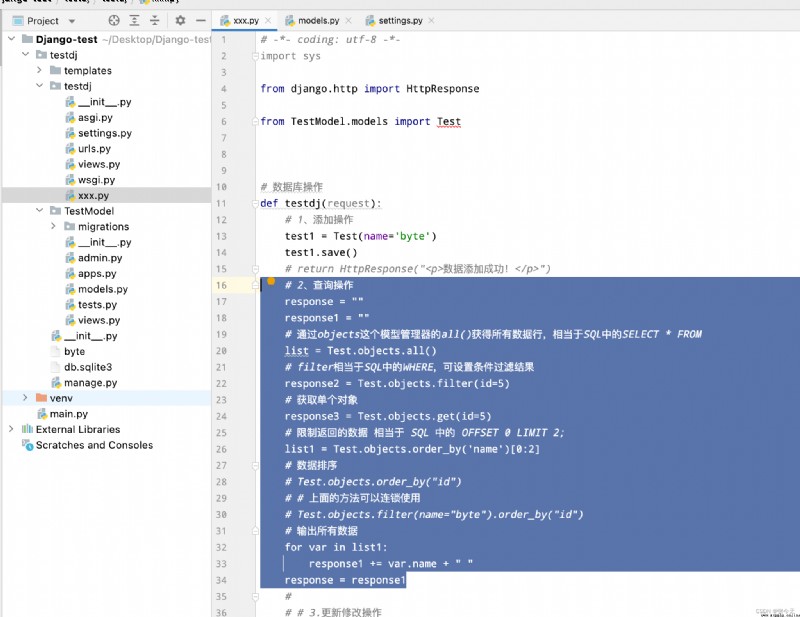This screenshot has height=617, width=800.
Task: Switch to the xxx.py editor tab
Action: pyautogui.click(x=245, y=20)
